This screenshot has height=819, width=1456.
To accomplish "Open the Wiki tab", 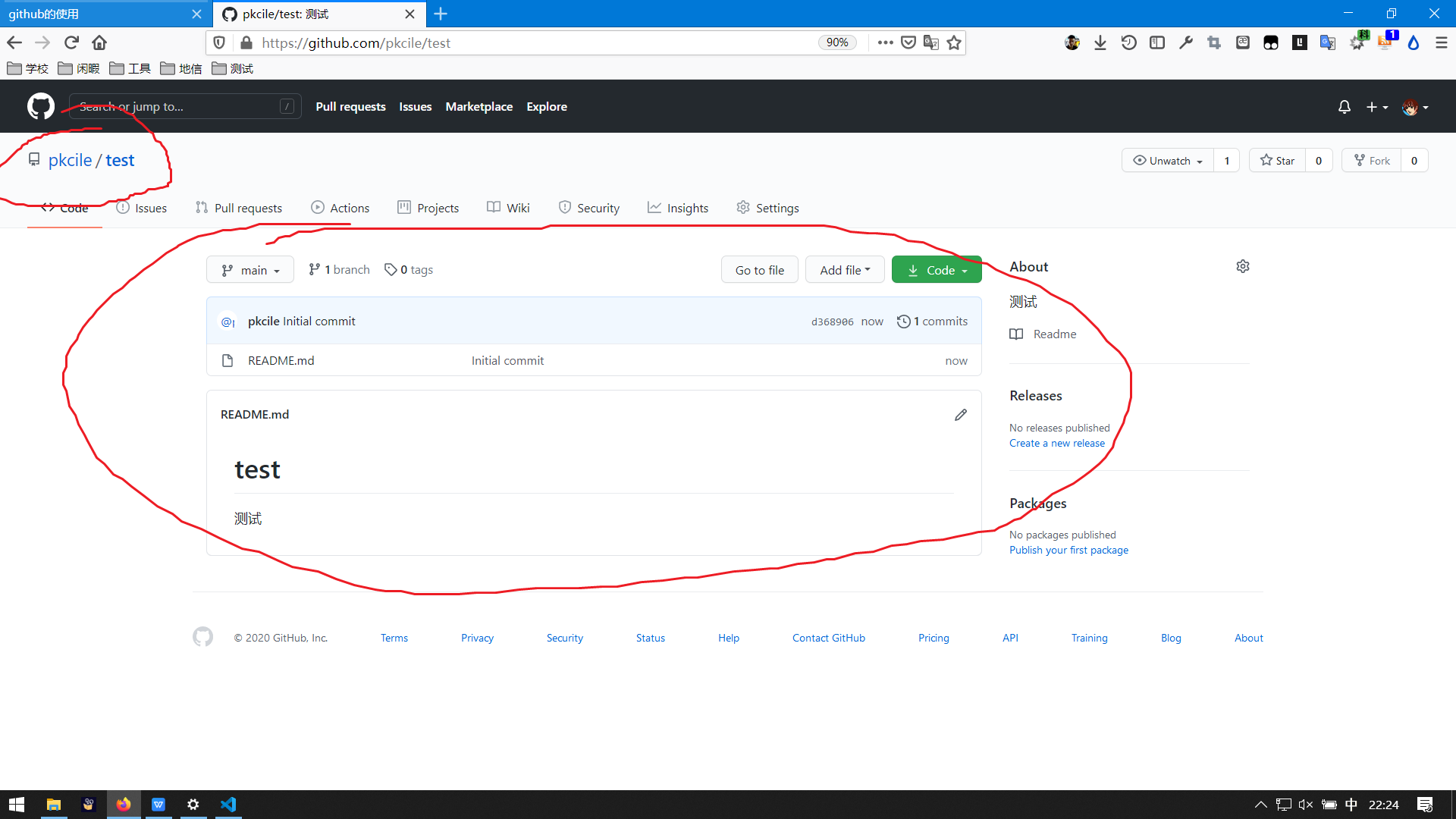I will coord(509,208).
